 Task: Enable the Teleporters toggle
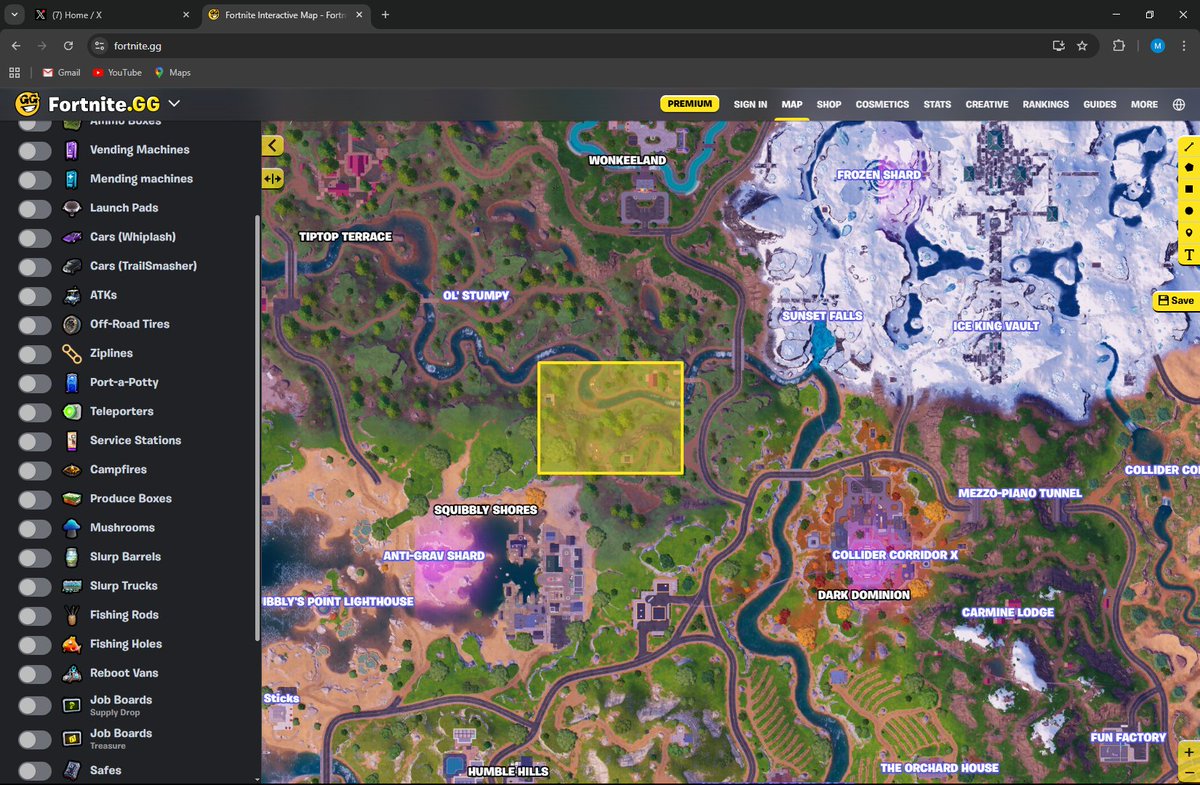coord(34,411)
